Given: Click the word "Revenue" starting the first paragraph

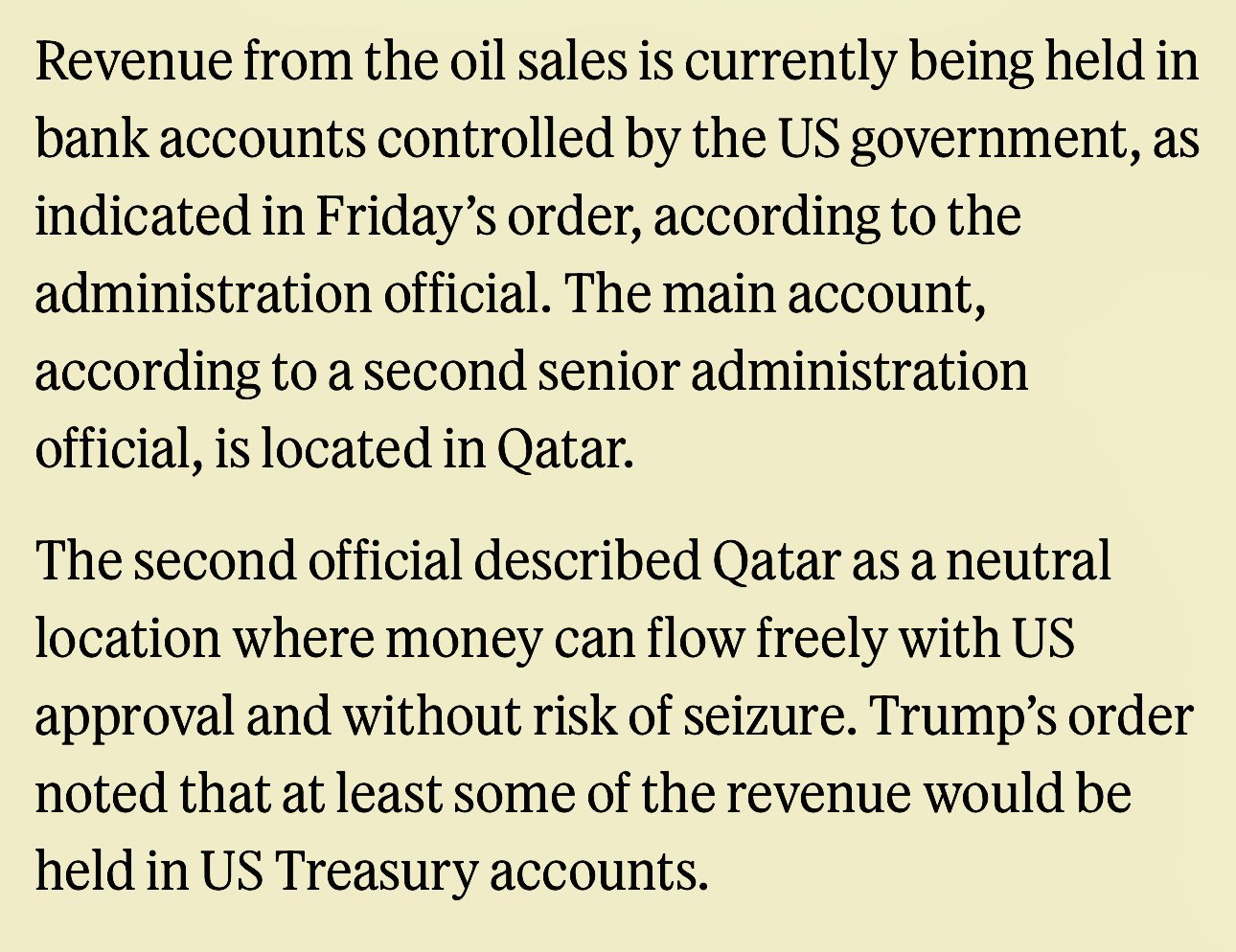Looking at the screenshot, I should click(133, 62).
